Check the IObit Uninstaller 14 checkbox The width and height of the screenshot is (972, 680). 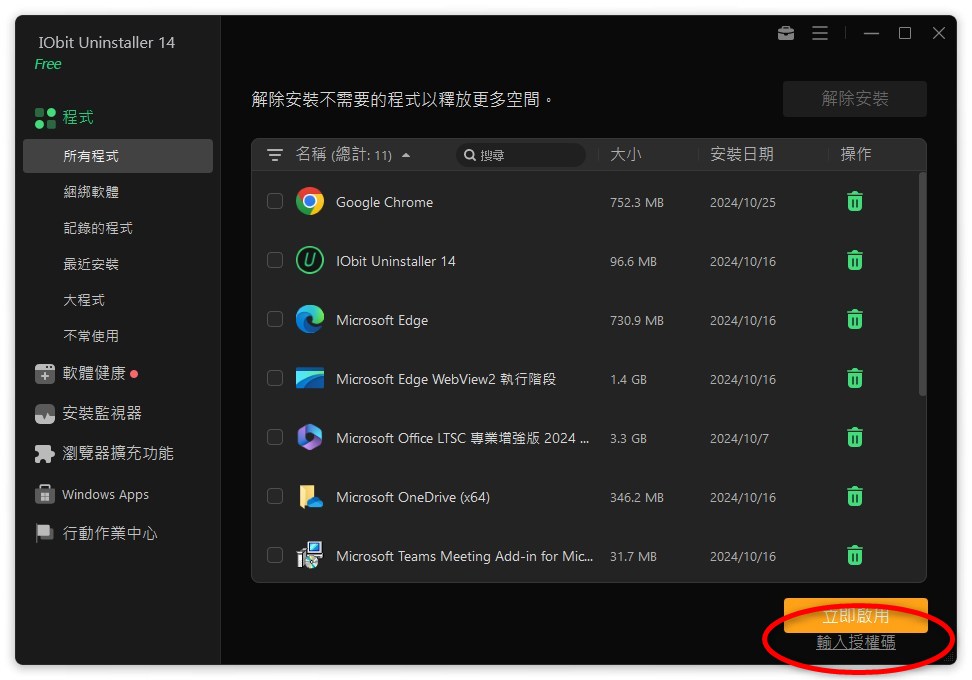point(275,260)
